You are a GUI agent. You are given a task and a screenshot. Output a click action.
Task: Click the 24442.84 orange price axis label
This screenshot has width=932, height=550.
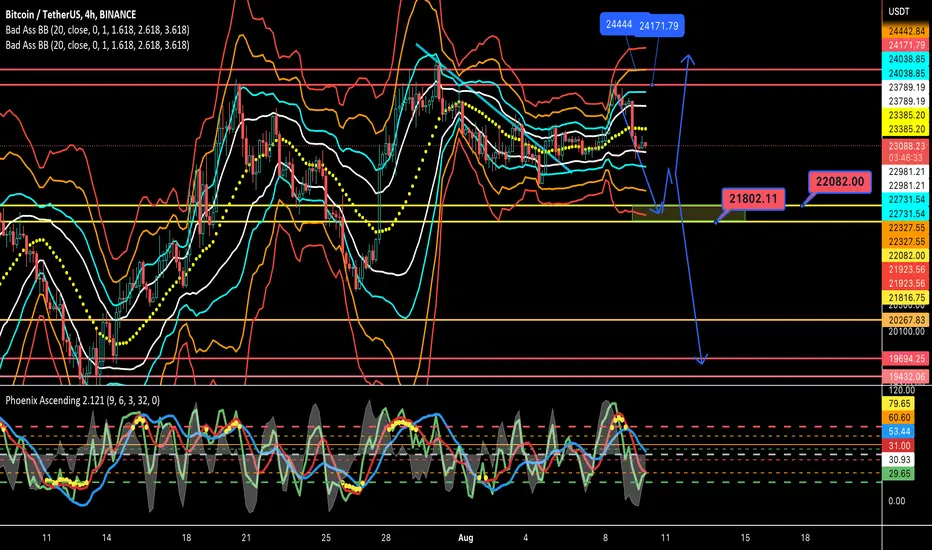[x=906, y=32]
